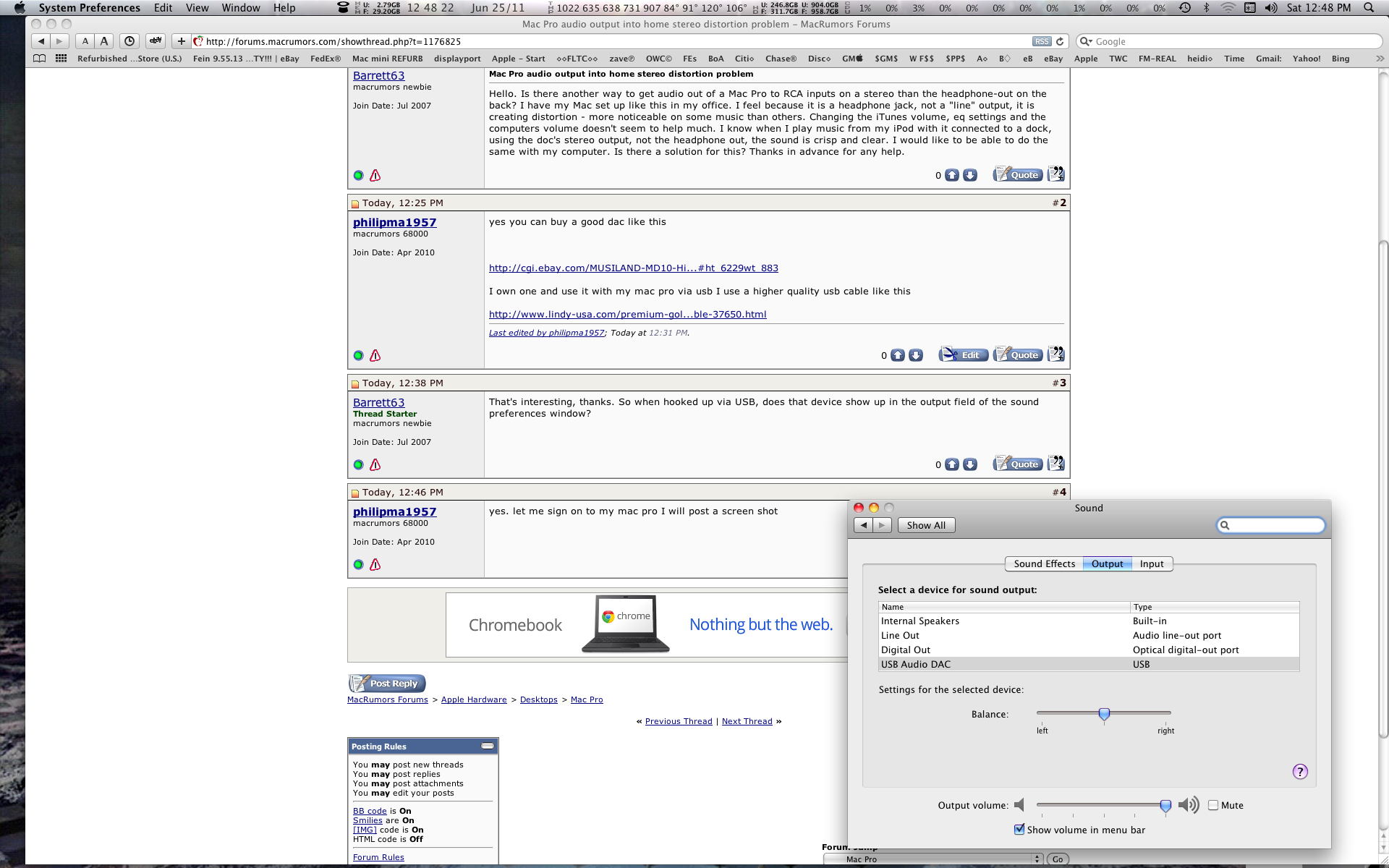Adjust the Output volume slider
This screenshot has height=868, width=1389.
pyautogui.click(x=1165, y=805)
